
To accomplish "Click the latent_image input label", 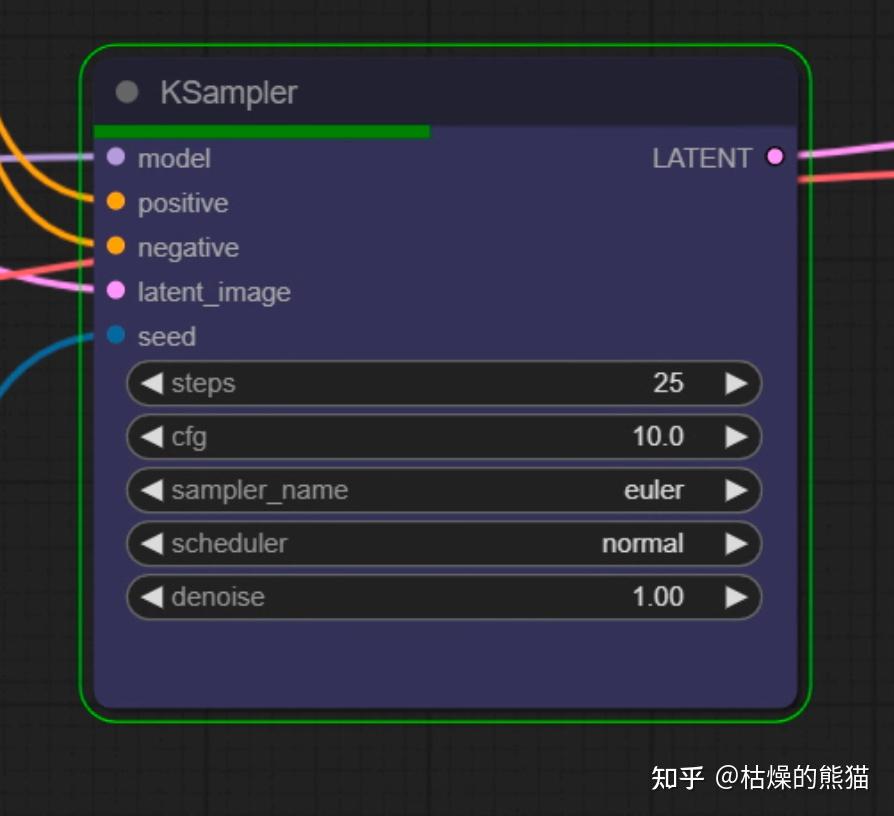I will (x=214, y=293).
